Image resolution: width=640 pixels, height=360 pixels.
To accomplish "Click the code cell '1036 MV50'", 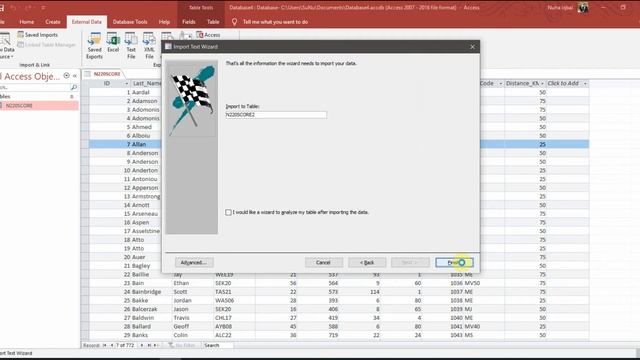I will [x=465, y=283].
